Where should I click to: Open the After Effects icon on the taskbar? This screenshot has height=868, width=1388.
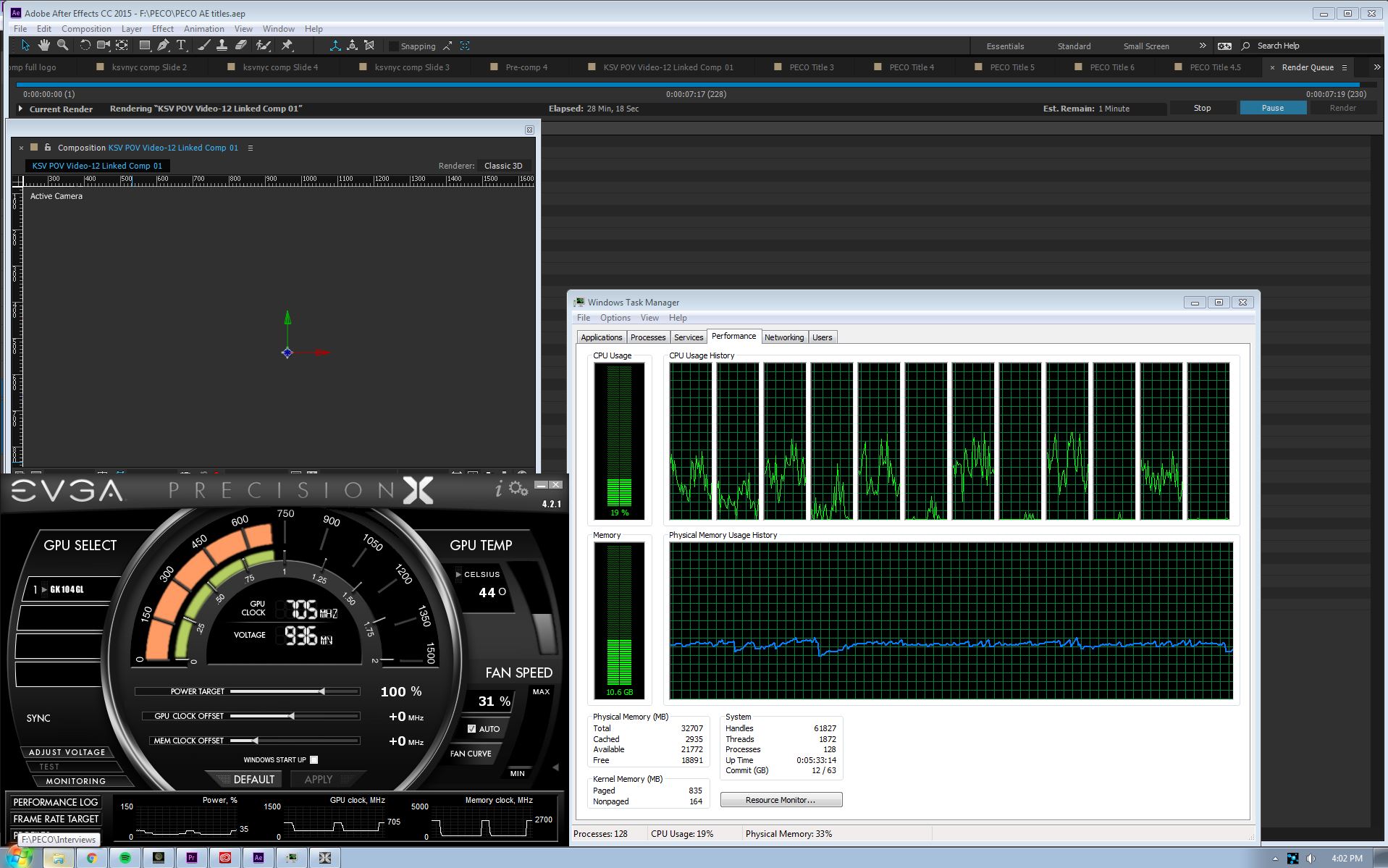tap(258, 857)
